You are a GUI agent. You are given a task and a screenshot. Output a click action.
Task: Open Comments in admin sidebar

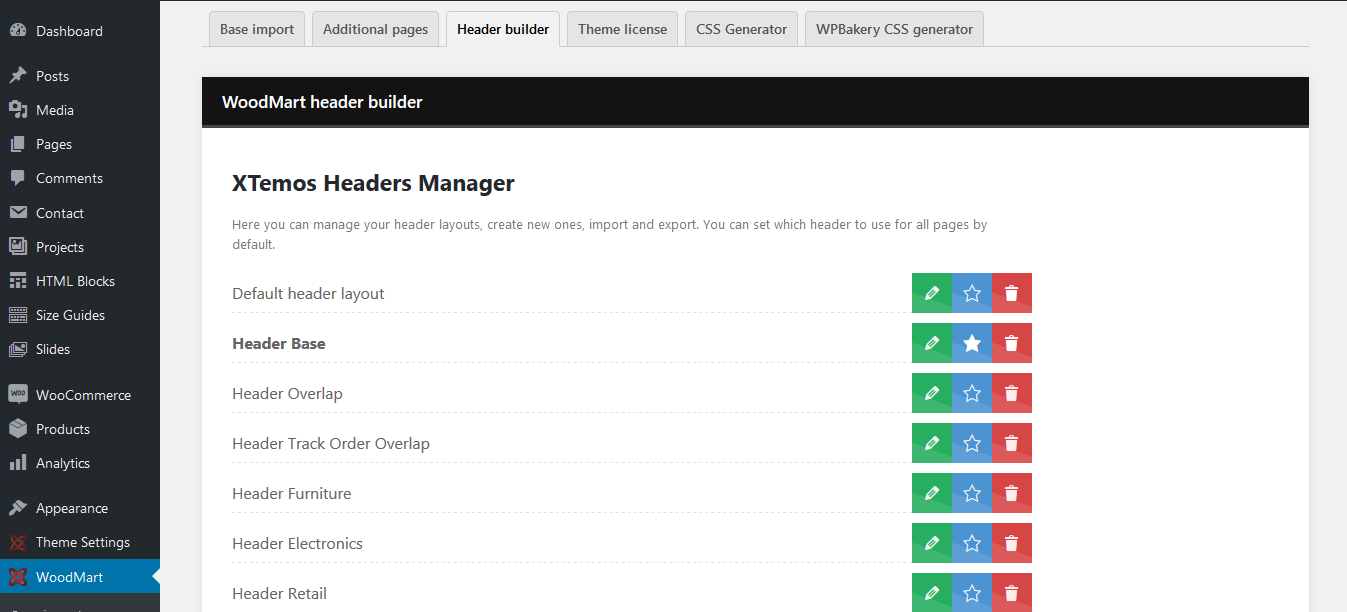point(80,178)
